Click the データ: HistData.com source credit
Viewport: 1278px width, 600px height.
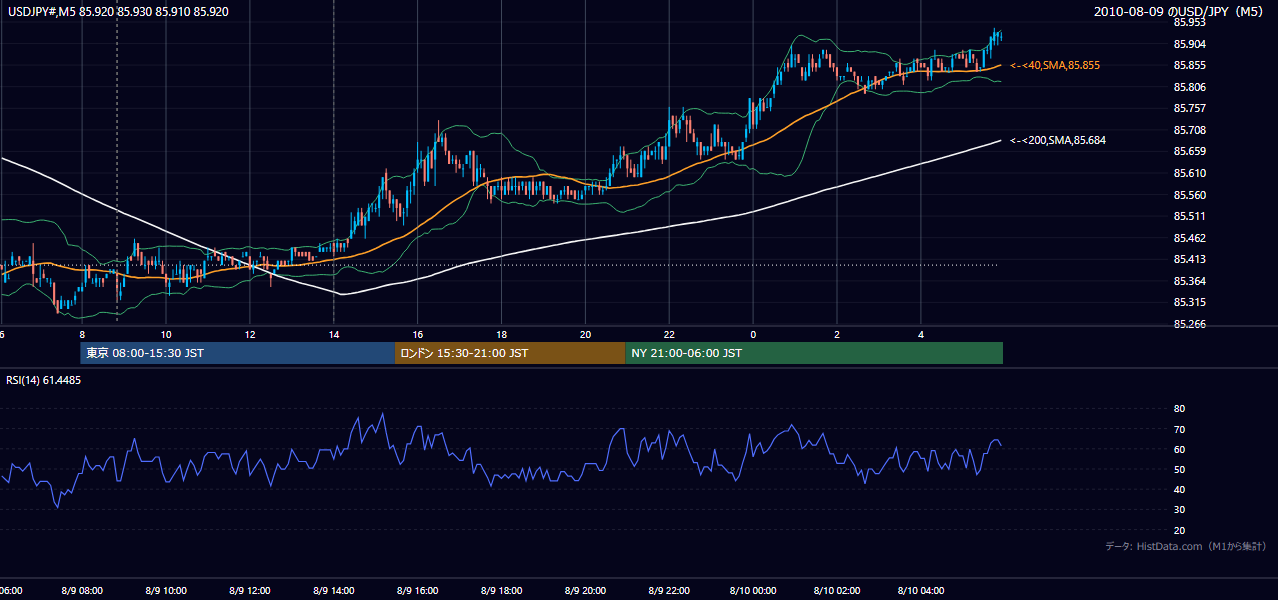click(1185, 546)
